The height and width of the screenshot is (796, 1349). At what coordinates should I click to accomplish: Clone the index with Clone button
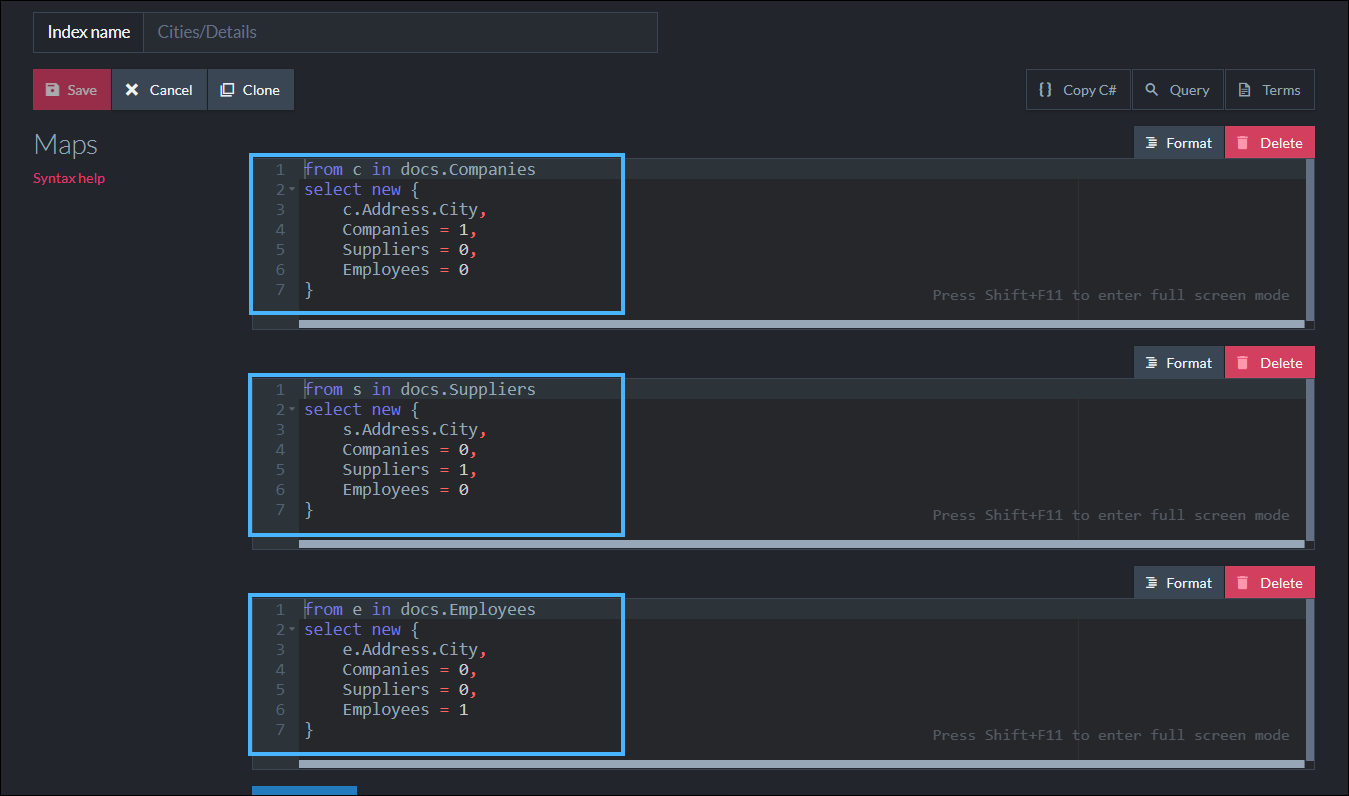251,90
